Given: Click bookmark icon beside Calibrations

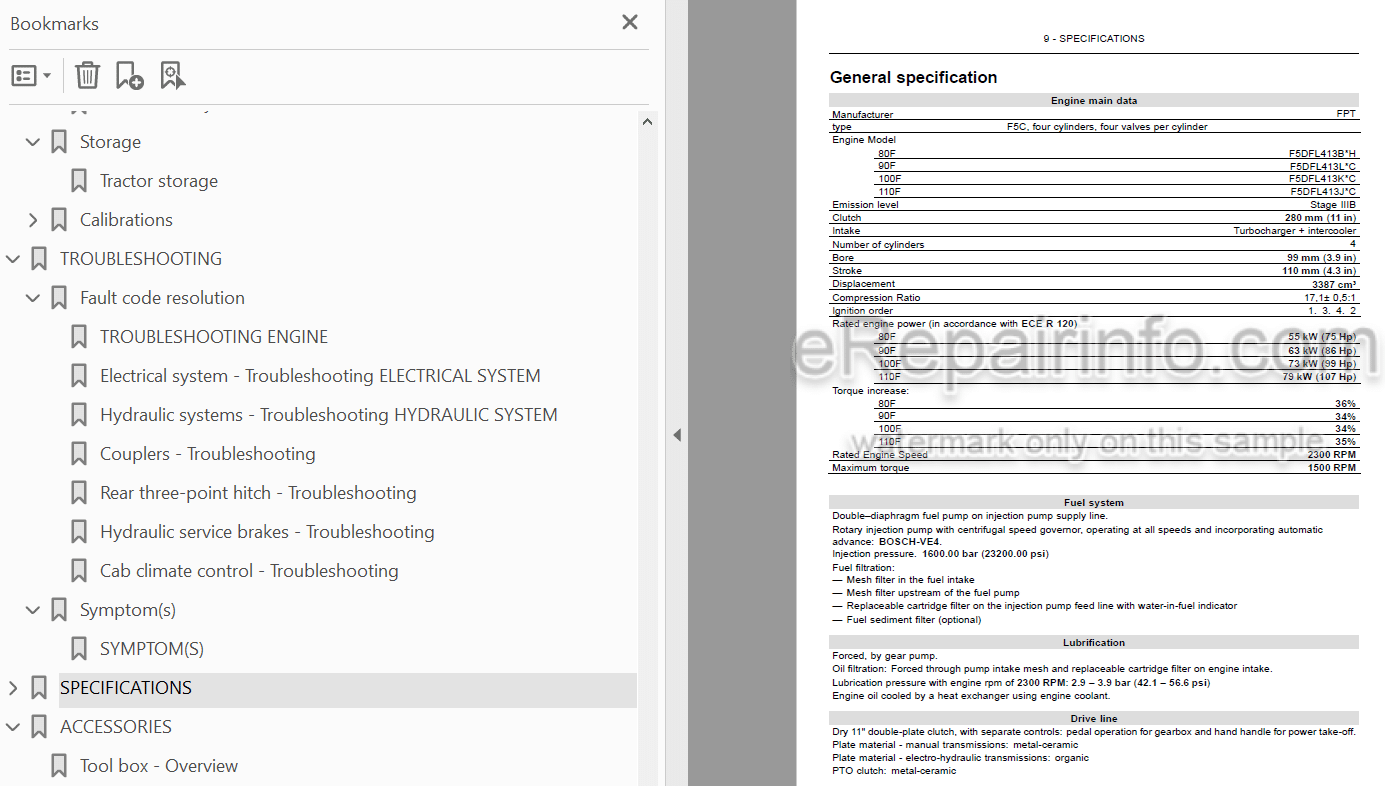Looking at the screenshot, I should point(59,220).
